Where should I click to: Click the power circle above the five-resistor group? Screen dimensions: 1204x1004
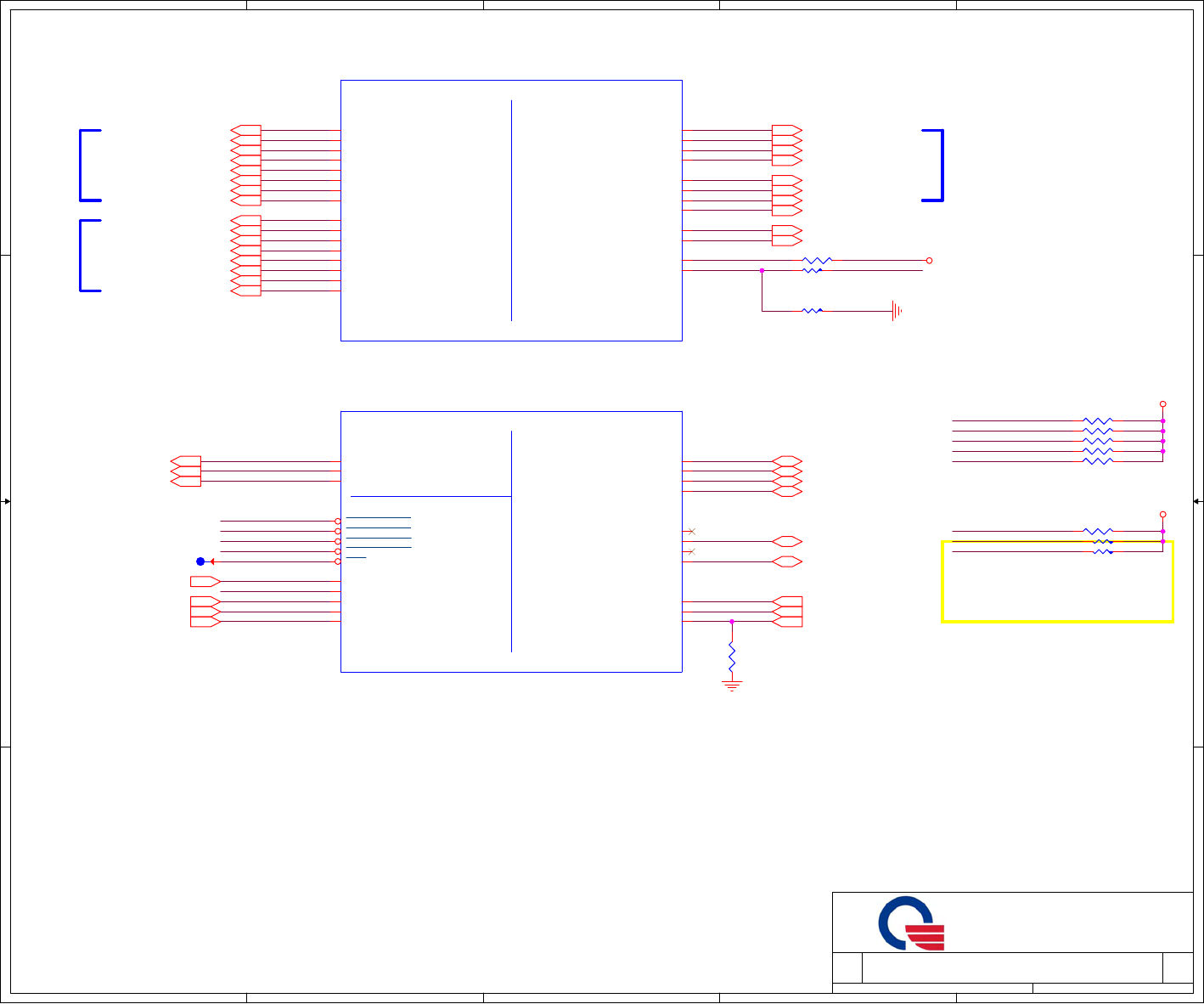click(1163, 404)
